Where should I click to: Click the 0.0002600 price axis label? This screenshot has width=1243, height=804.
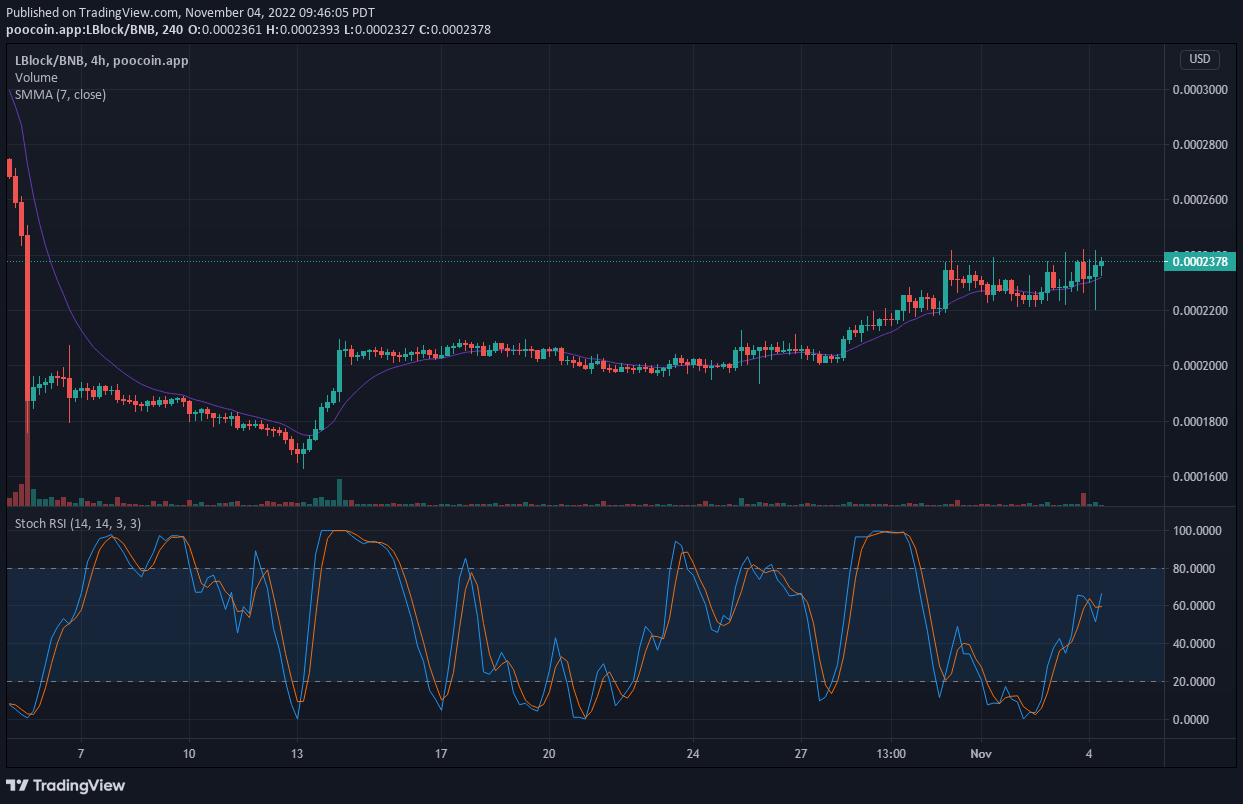[x=1200, y=200]
